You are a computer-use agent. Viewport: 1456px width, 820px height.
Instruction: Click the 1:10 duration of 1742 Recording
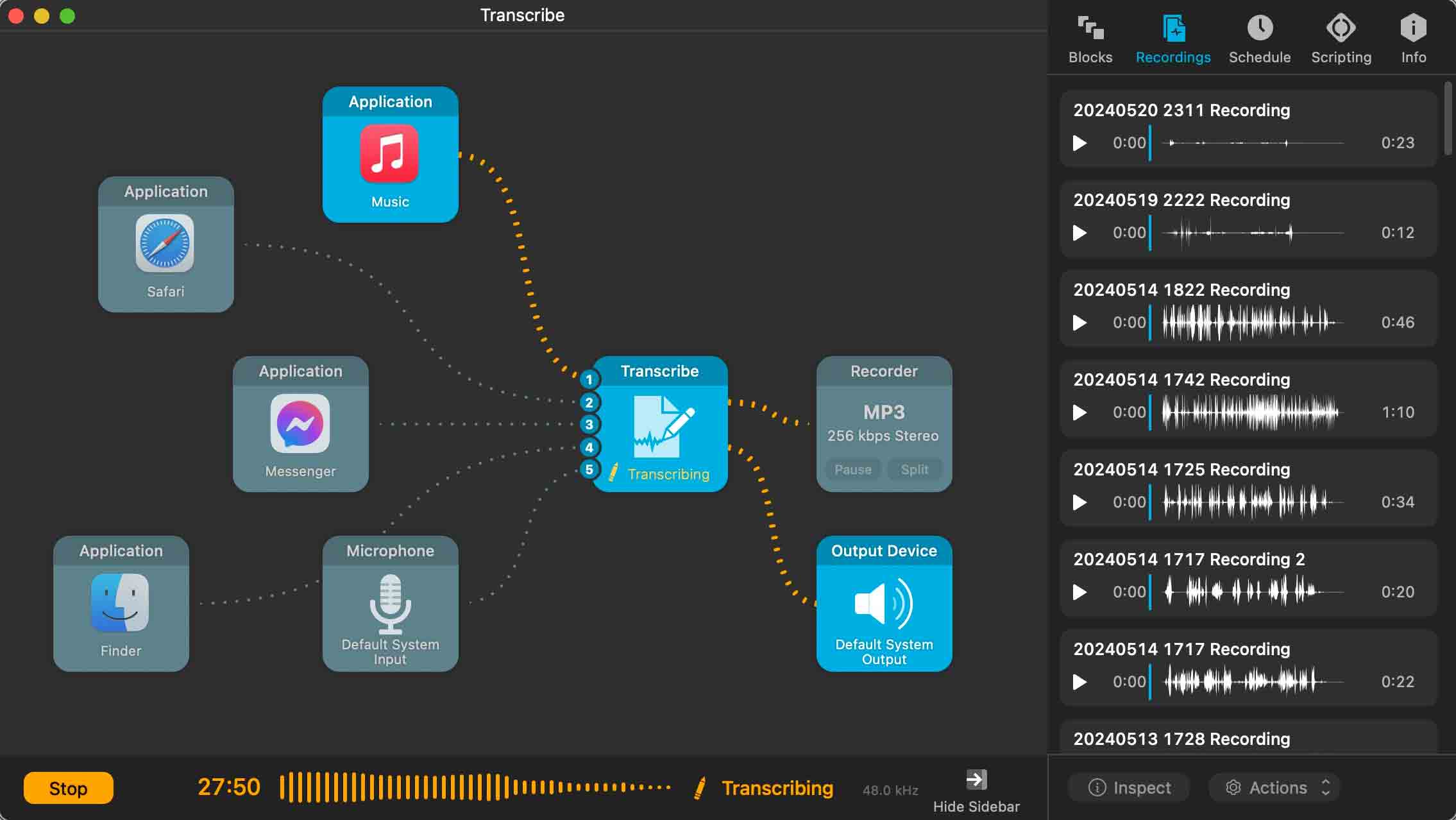1398,412
